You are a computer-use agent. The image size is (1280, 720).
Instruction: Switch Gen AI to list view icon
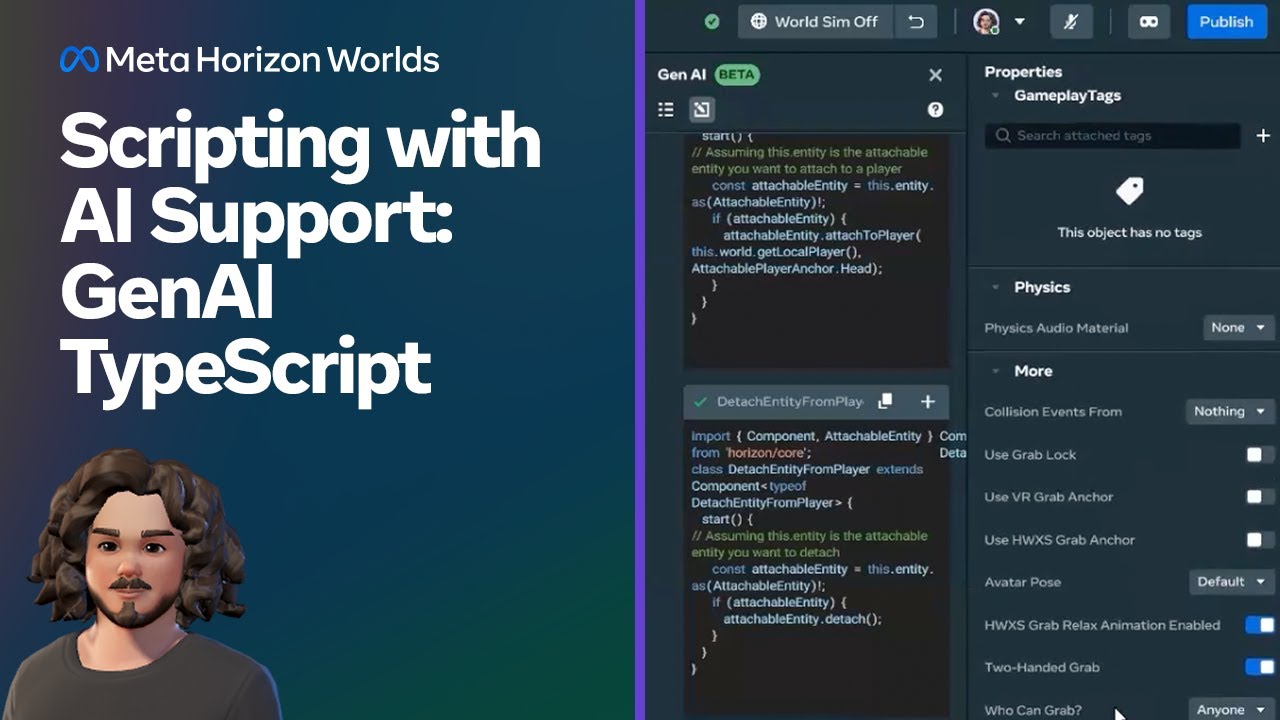(666, 109)
